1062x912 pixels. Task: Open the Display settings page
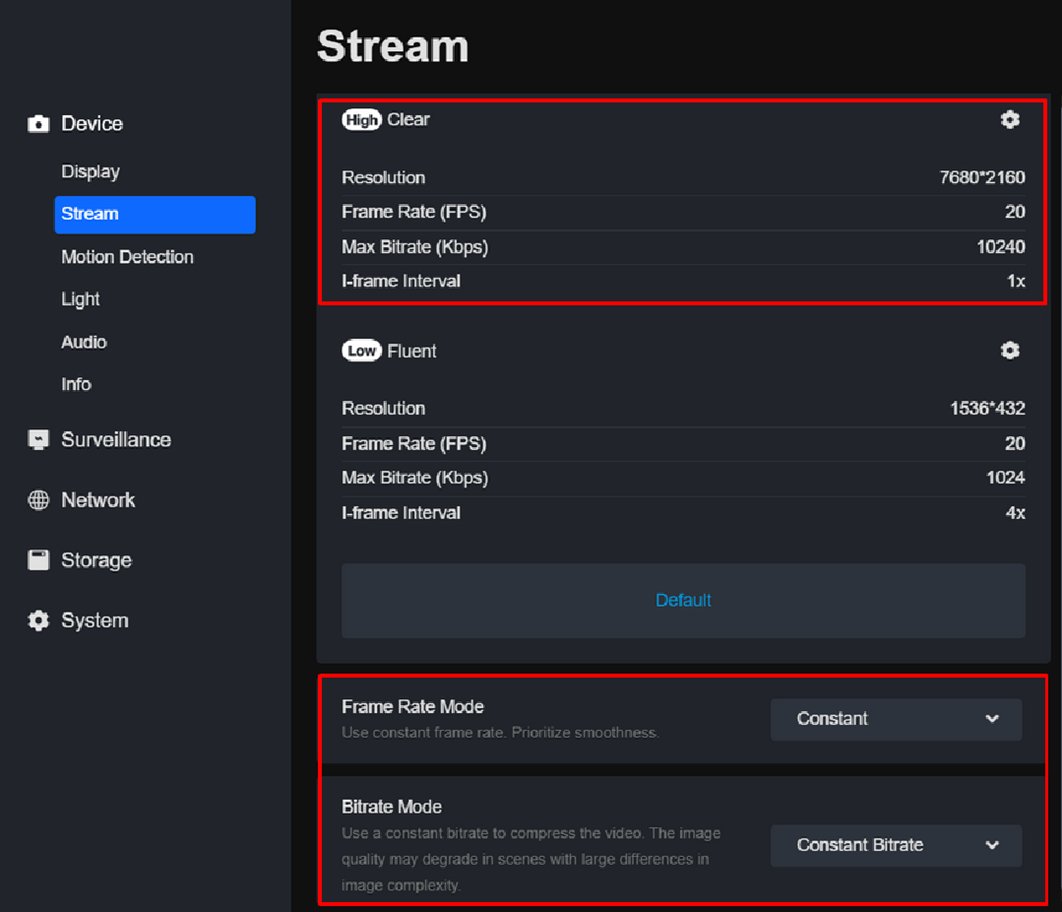91,172
